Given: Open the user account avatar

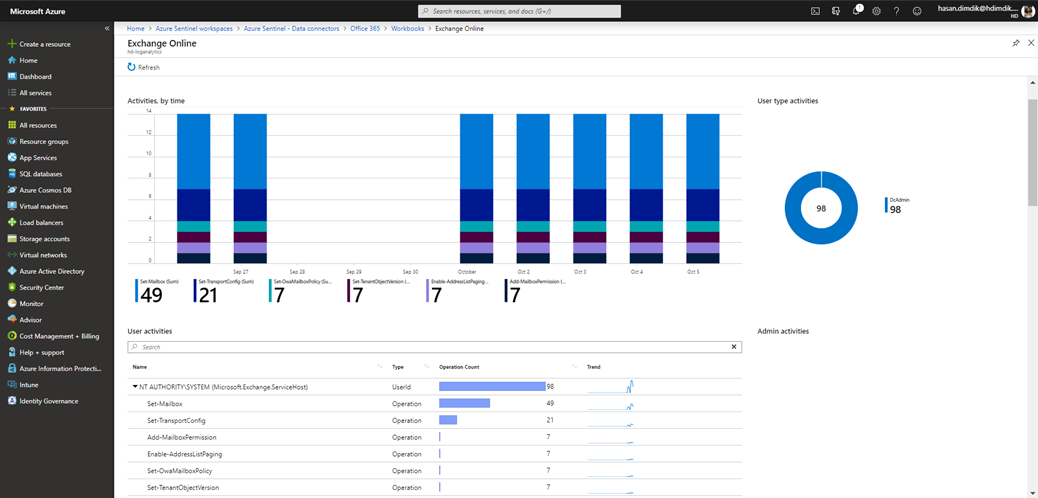Looking at the screenshot, I should coord(1027,11).
